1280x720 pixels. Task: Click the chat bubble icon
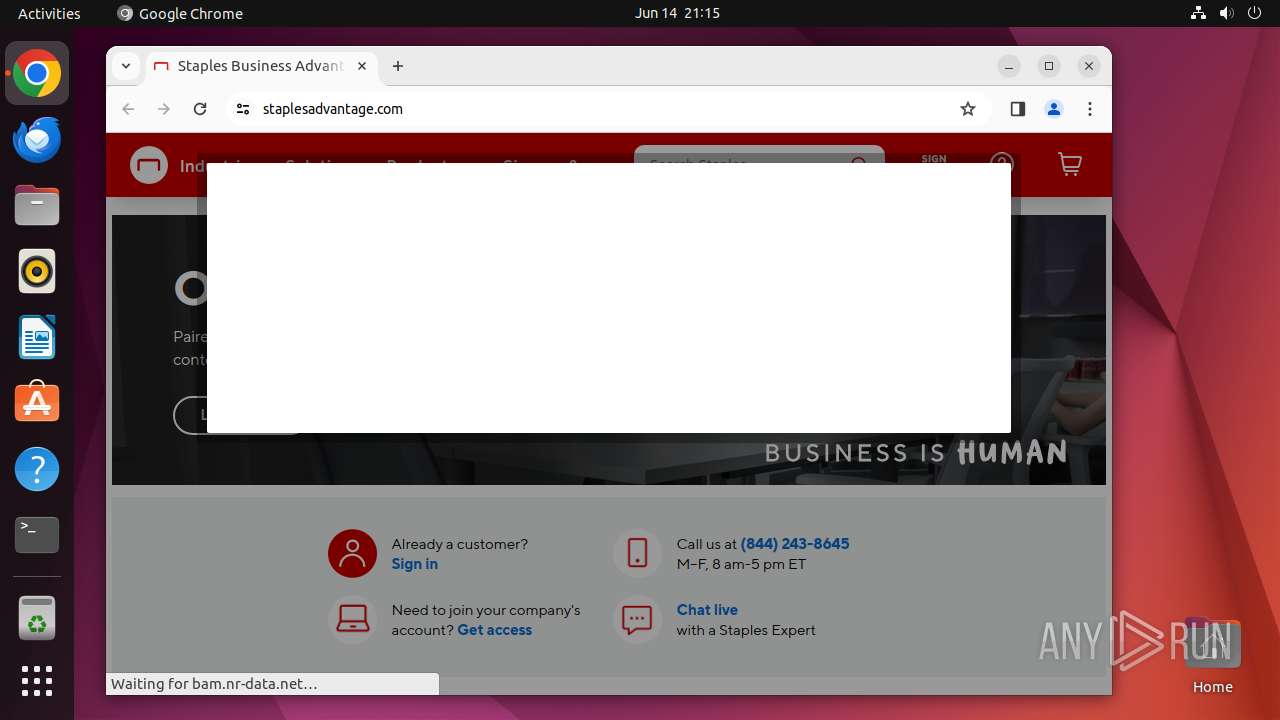(x=637, y=620)
